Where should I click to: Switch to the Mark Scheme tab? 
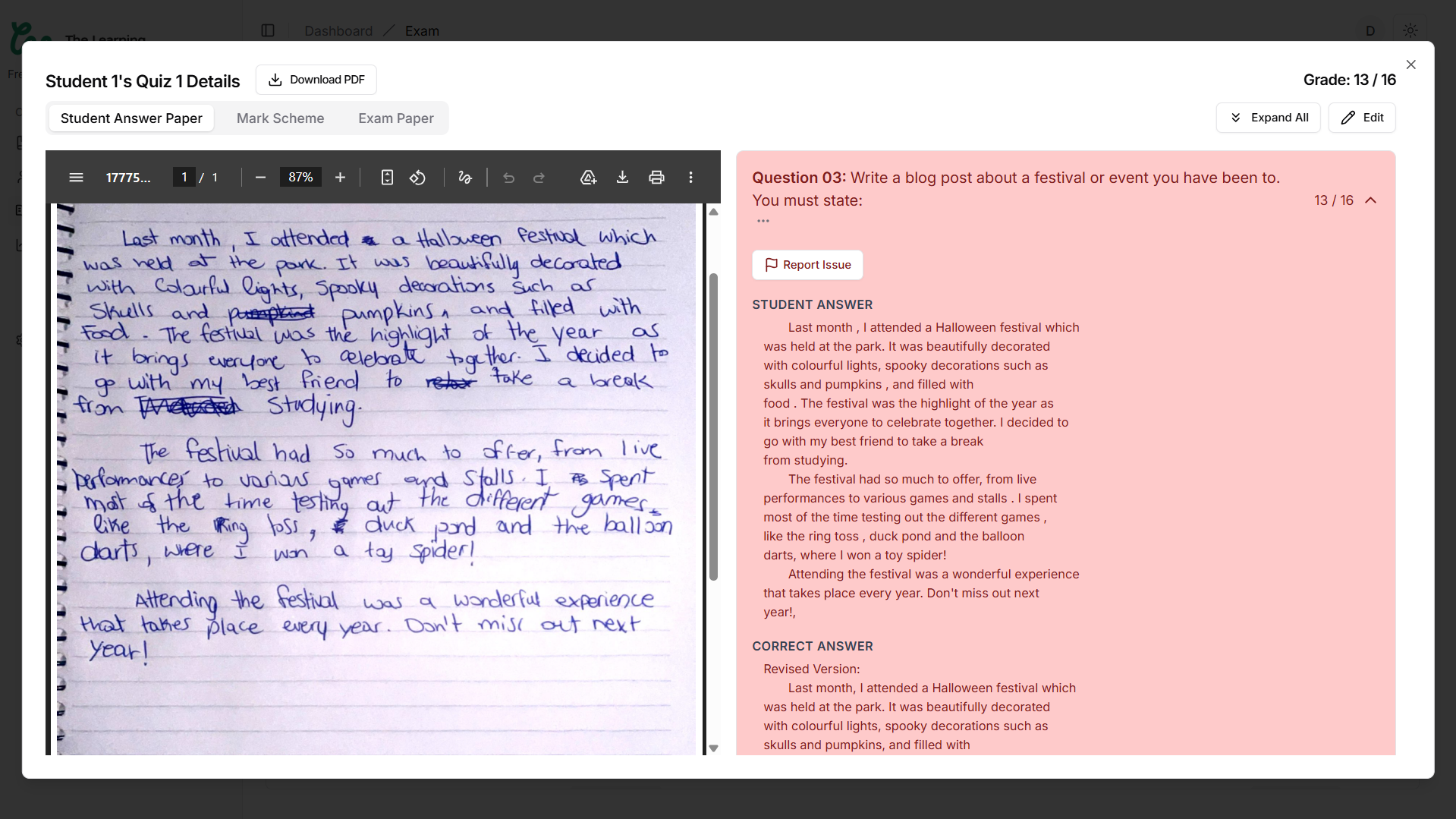coord(280,118)
